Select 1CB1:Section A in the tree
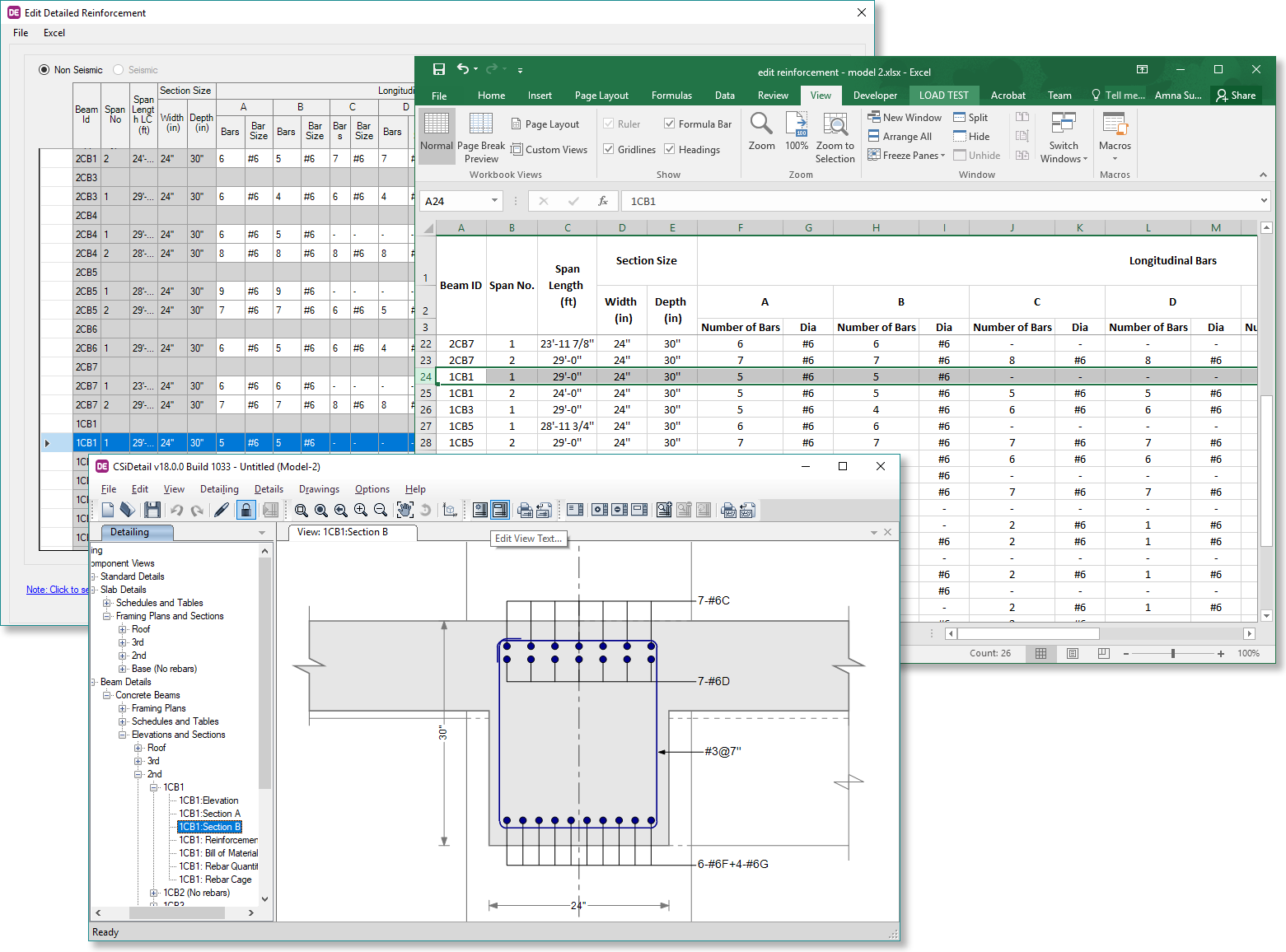This screenshot has width=1286, height=952. [x=209, y=814]
